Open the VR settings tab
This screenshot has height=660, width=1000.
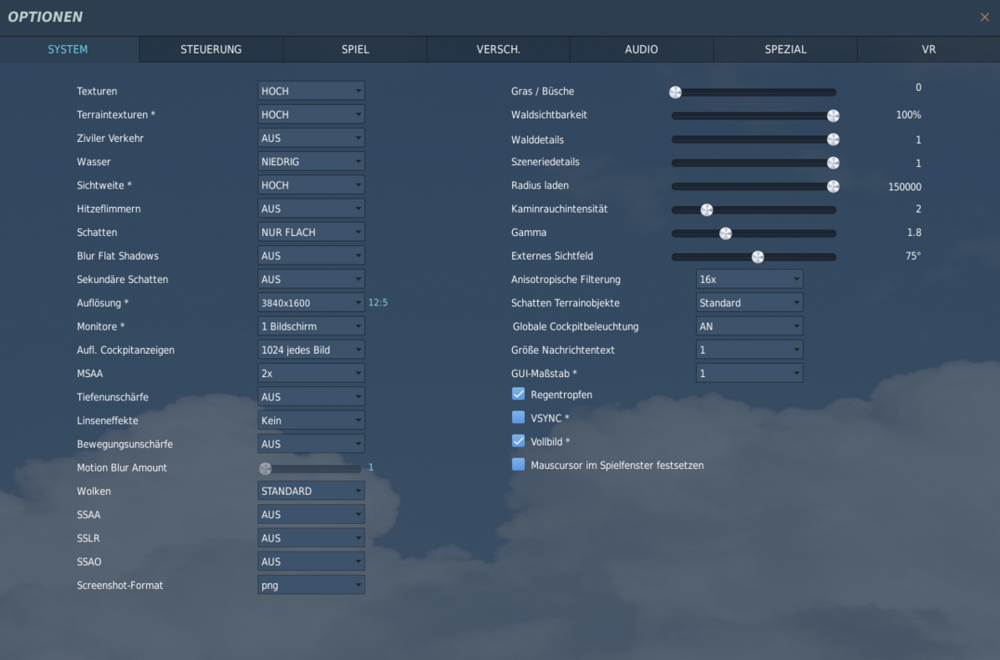coord(928,49)
